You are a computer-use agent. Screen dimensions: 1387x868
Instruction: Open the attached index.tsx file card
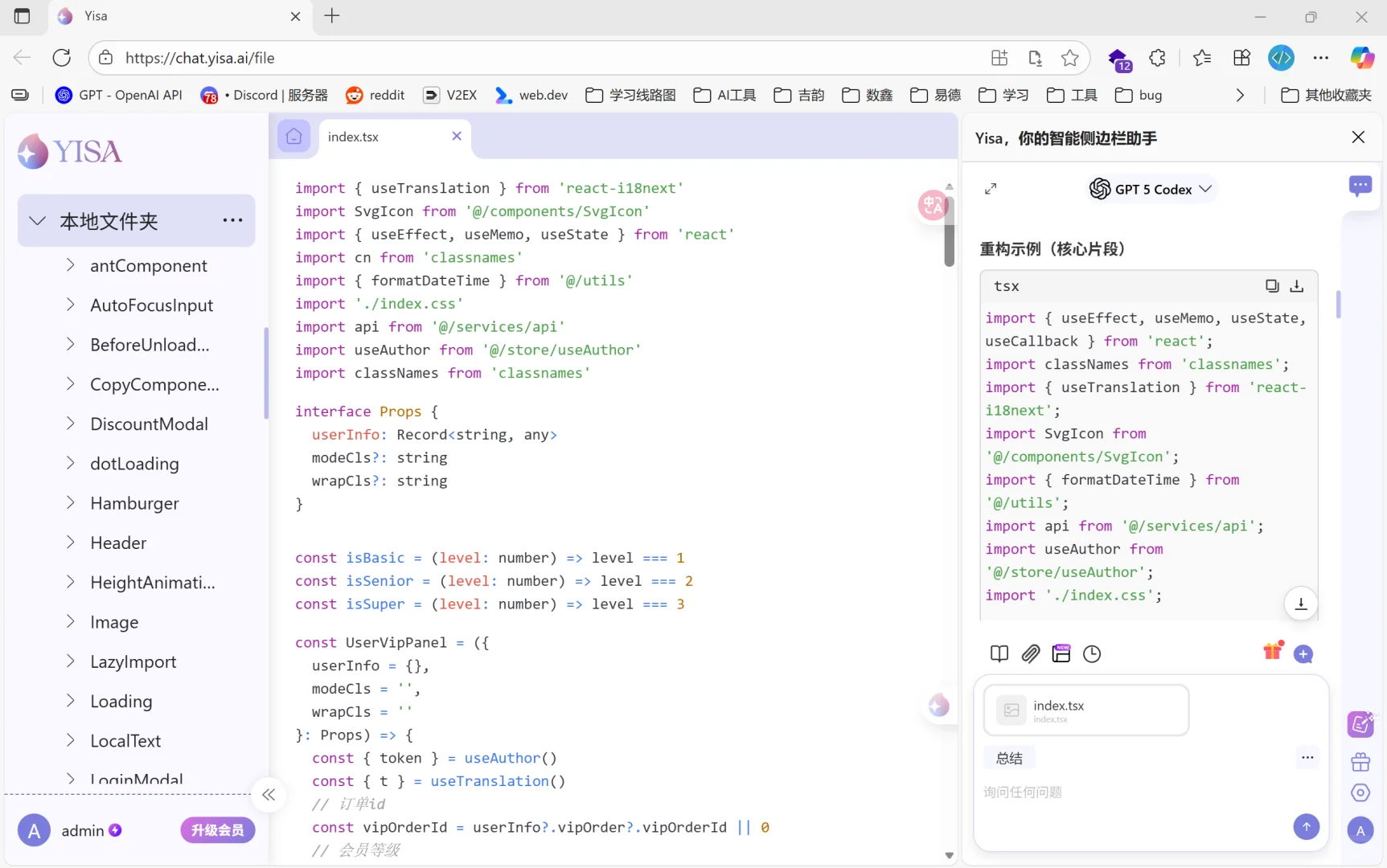pyautogui.click(x=1086, y=710)
